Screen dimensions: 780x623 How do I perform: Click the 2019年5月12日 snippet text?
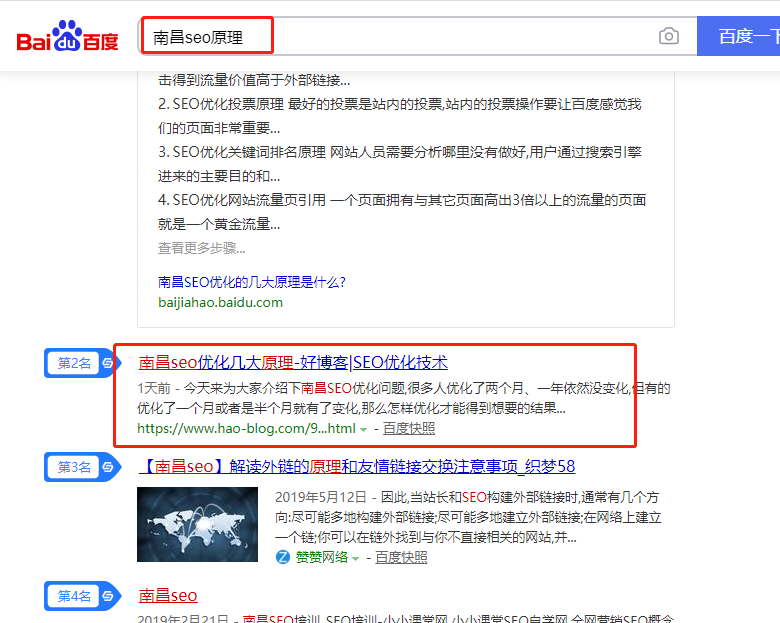[468, 517]
